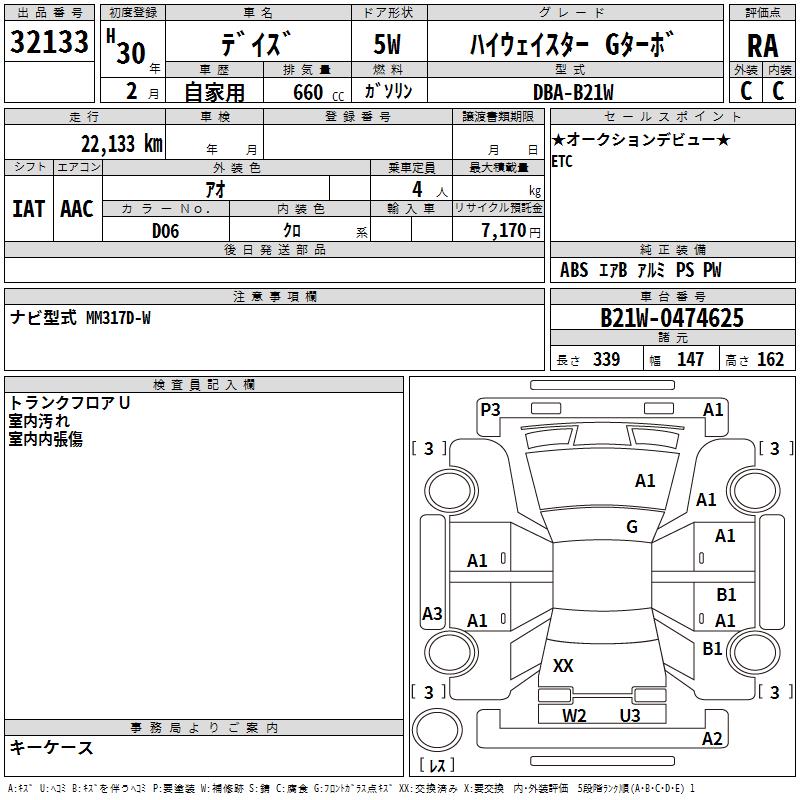Select the damage code legend line
Viewport: 800px width, 800px height.
click(x=351, y=788)
